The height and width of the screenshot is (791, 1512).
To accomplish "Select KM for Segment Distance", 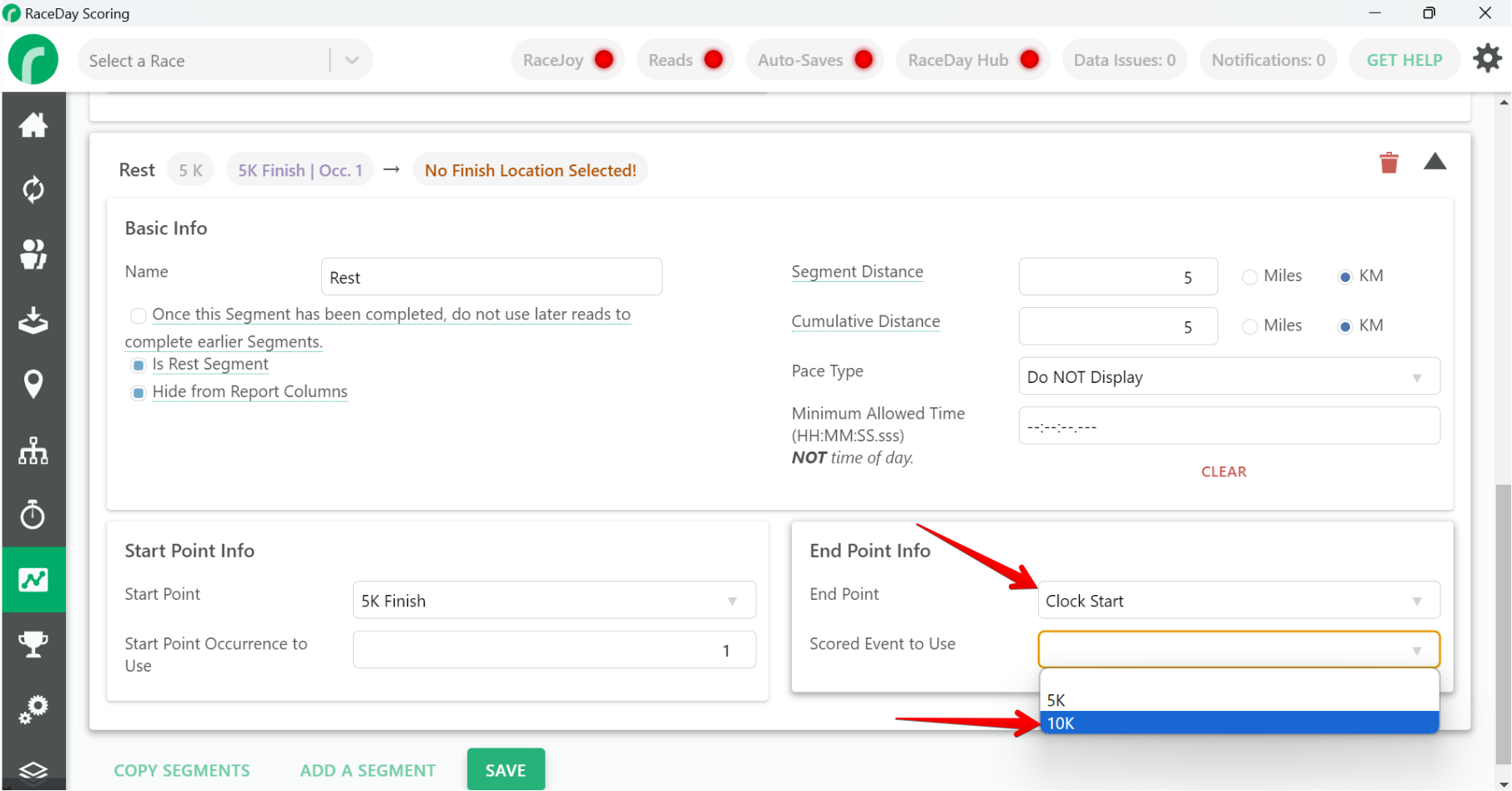I will (1345, 277).
